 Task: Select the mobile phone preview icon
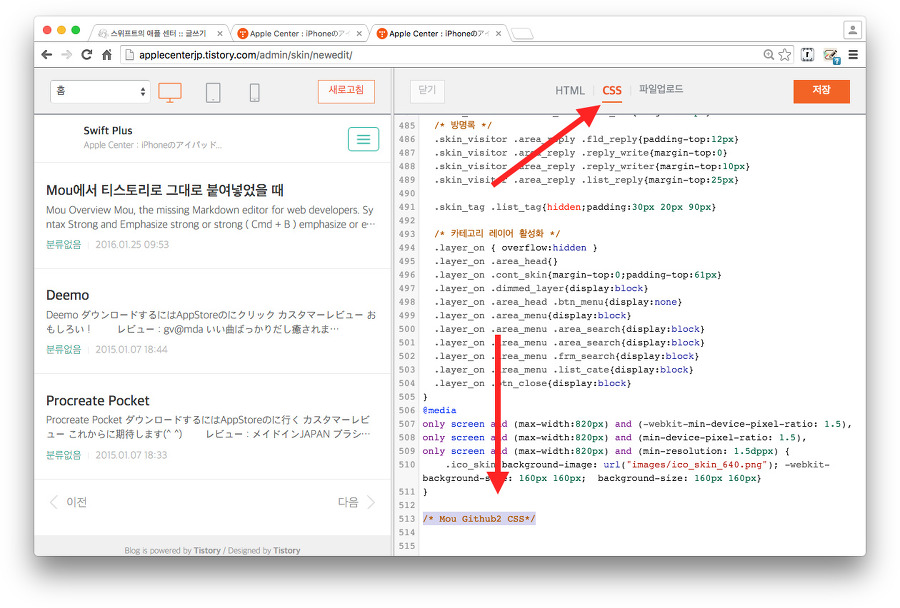tap(255, 92)
